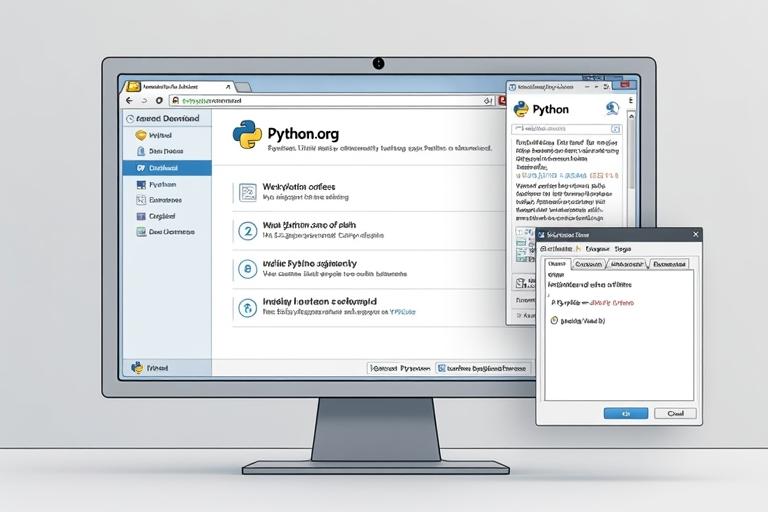Click the bottom bar button with the blue icon
Image resolution: width=768 pixels, height=512 pixels.
pyautogui.click(x=482, y=368)
